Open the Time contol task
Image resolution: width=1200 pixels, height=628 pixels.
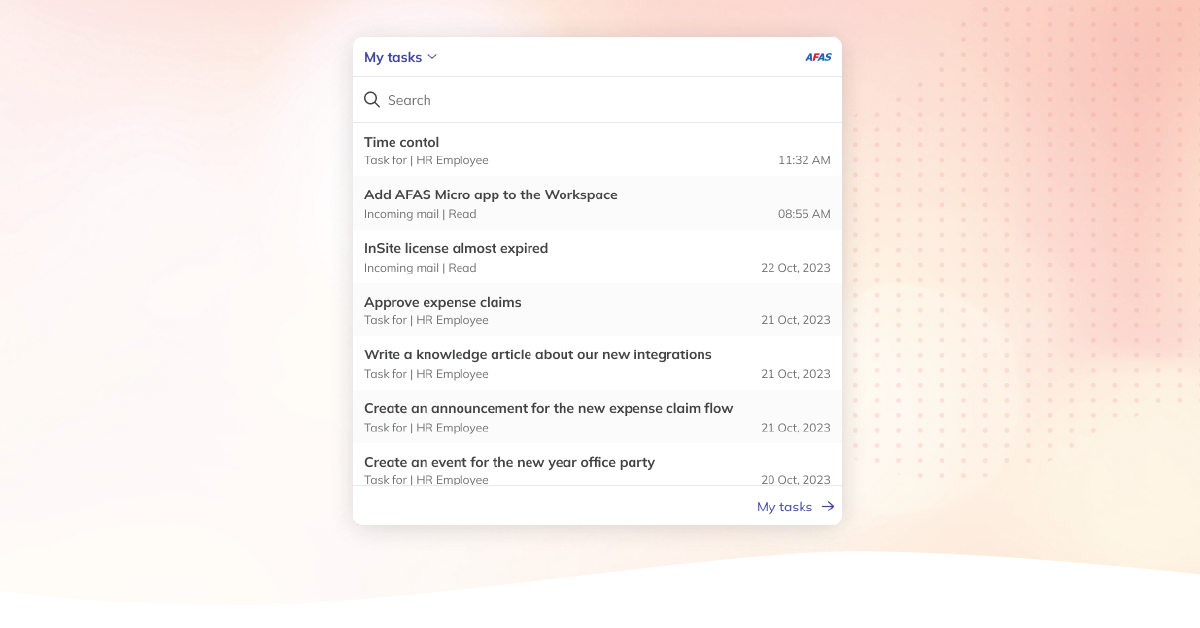tap(402, 142)
